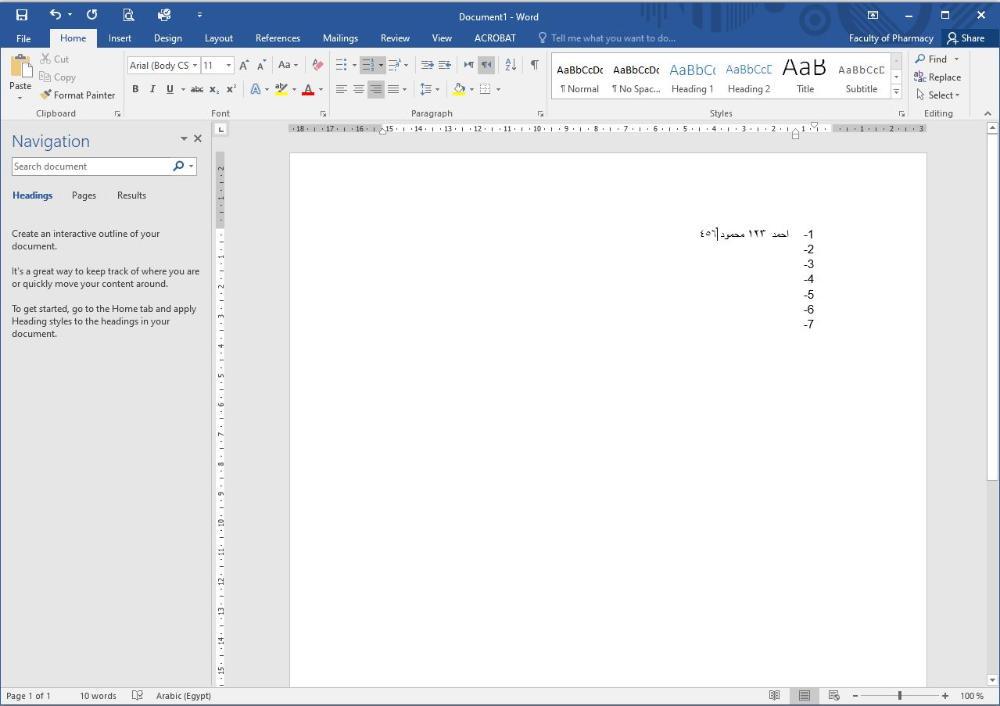Open the search options dropdown arrow
The width and height of the screenshot is (1000, 706).
191,166
